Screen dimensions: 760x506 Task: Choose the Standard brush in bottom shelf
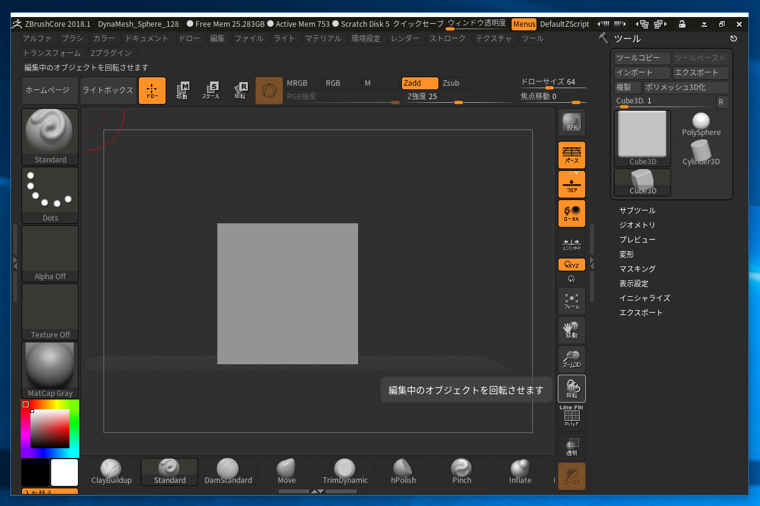coord(170,472)
